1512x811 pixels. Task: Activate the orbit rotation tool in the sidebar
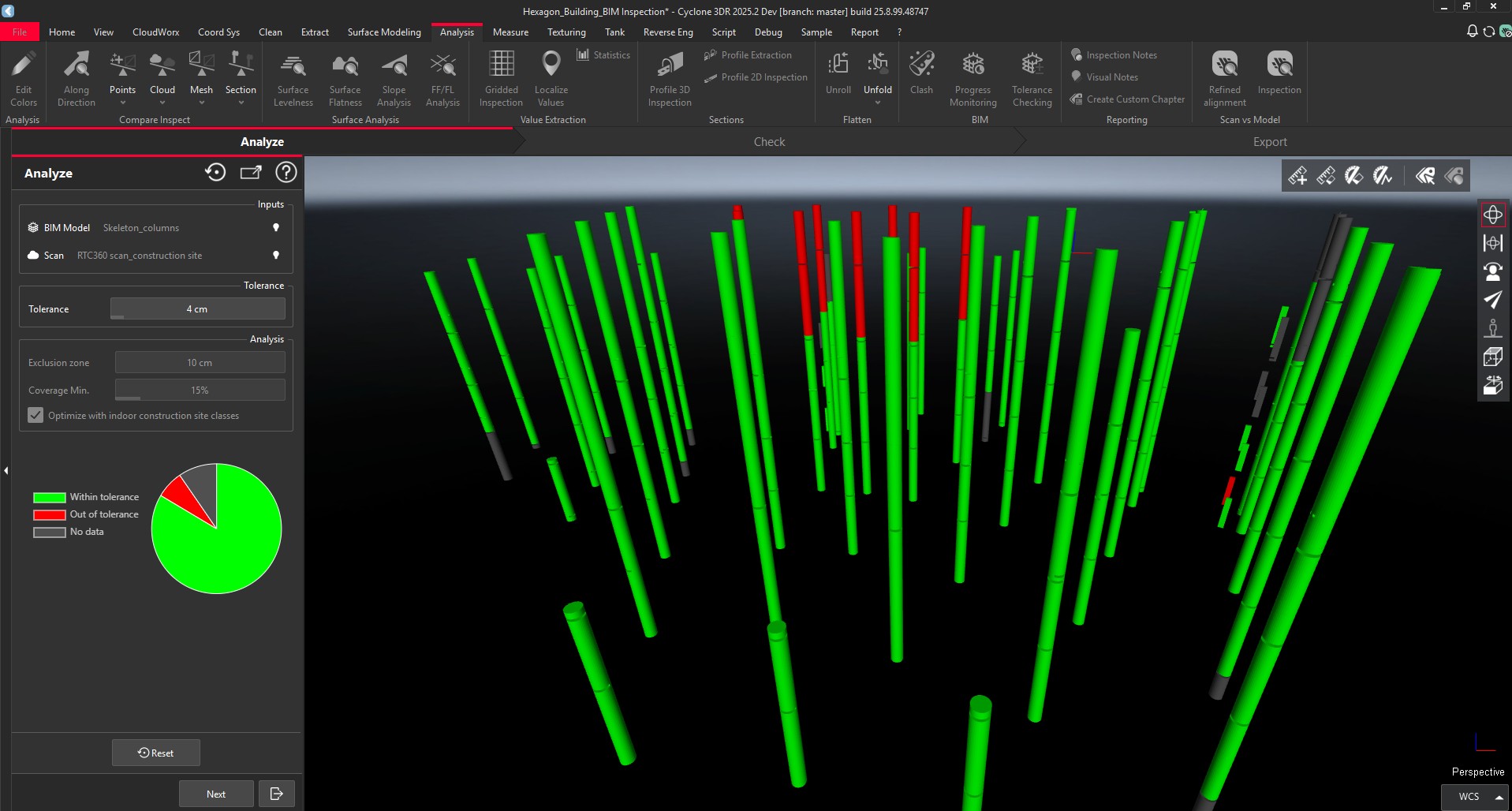(x=1493, y=214)
